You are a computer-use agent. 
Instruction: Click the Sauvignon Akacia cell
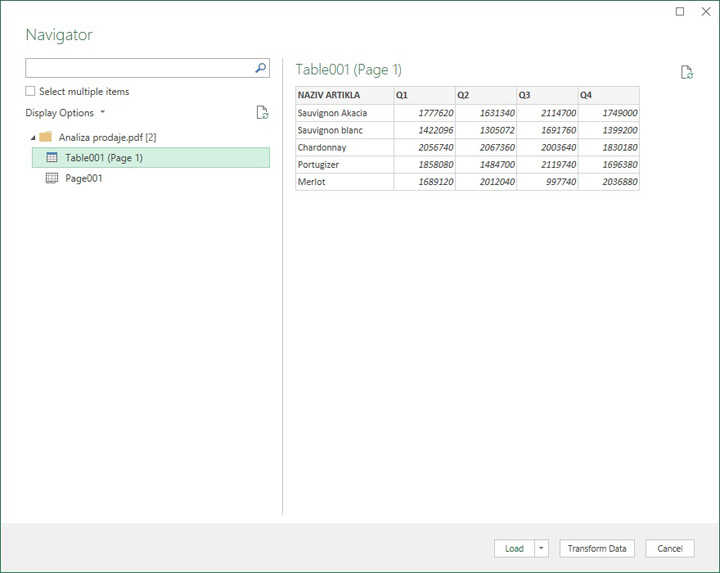[x=344, y=113]
